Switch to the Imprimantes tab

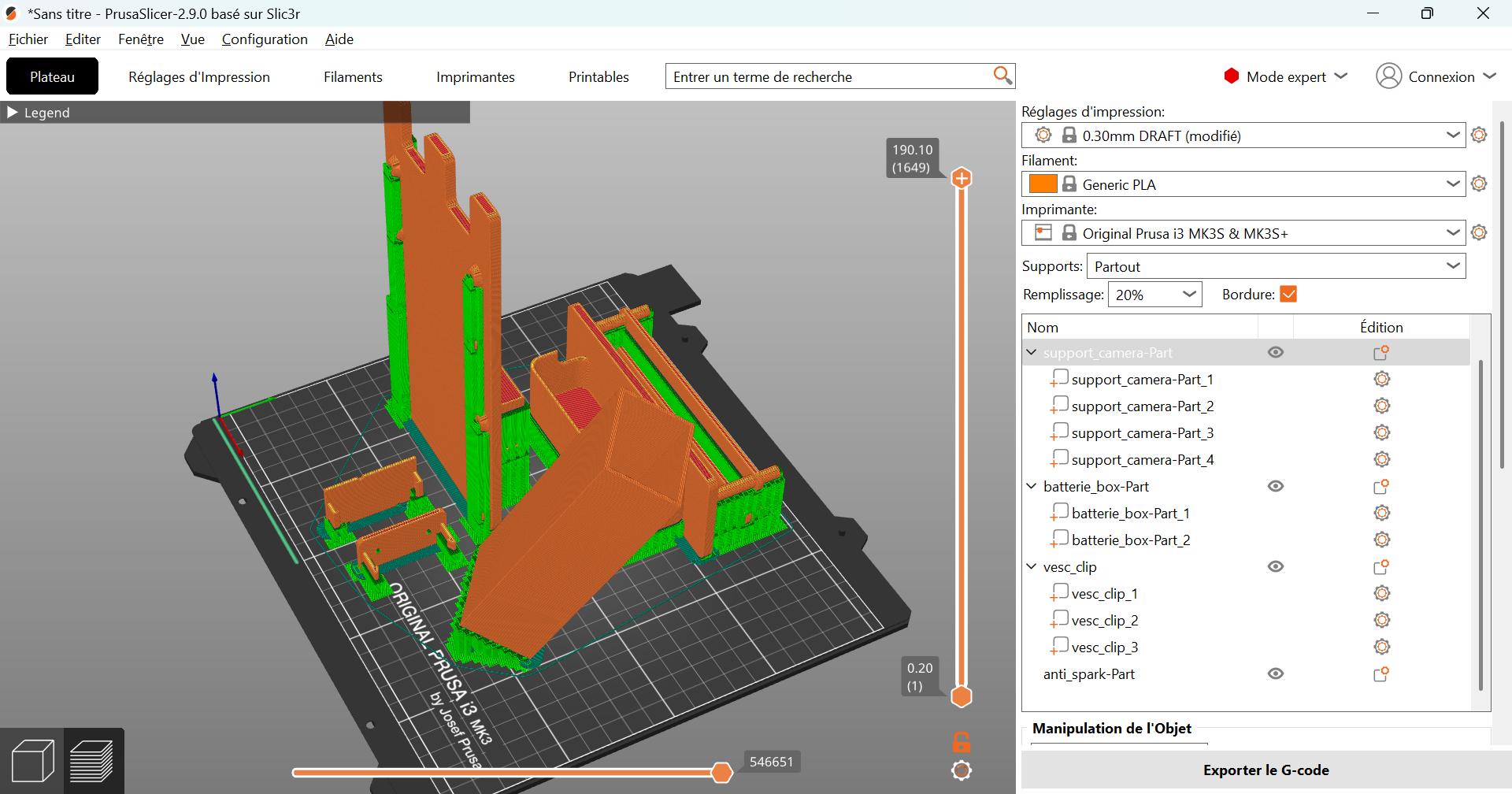point(476,76)
